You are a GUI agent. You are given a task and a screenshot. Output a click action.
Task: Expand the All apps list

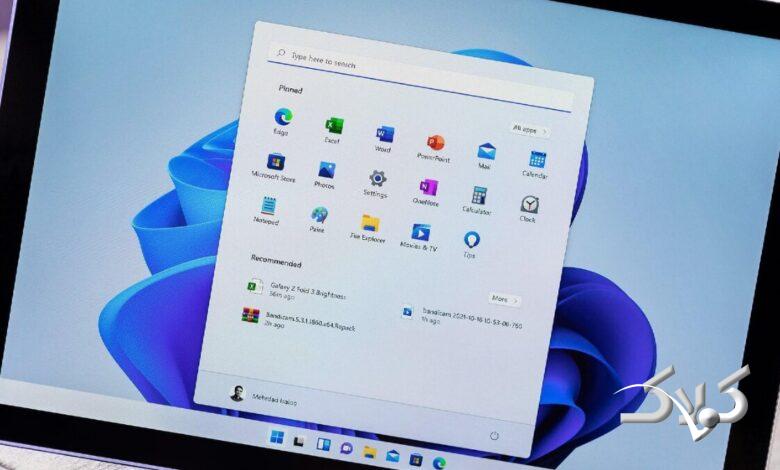pos(528,129)
